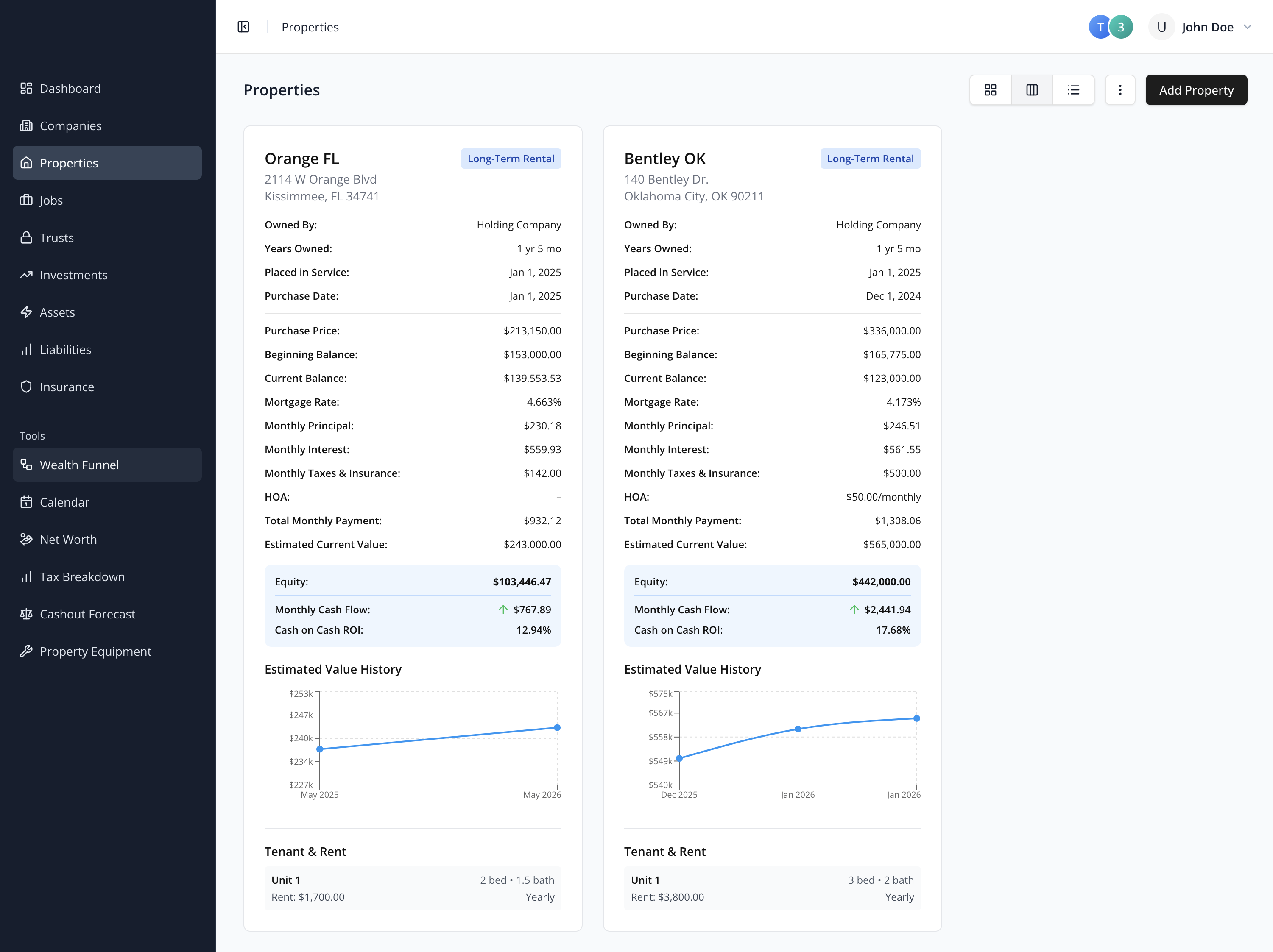Click Long-Term Rental badge on Orange FL
The height and width of the screenshot is (952, 1273).
tap(511, 159)
